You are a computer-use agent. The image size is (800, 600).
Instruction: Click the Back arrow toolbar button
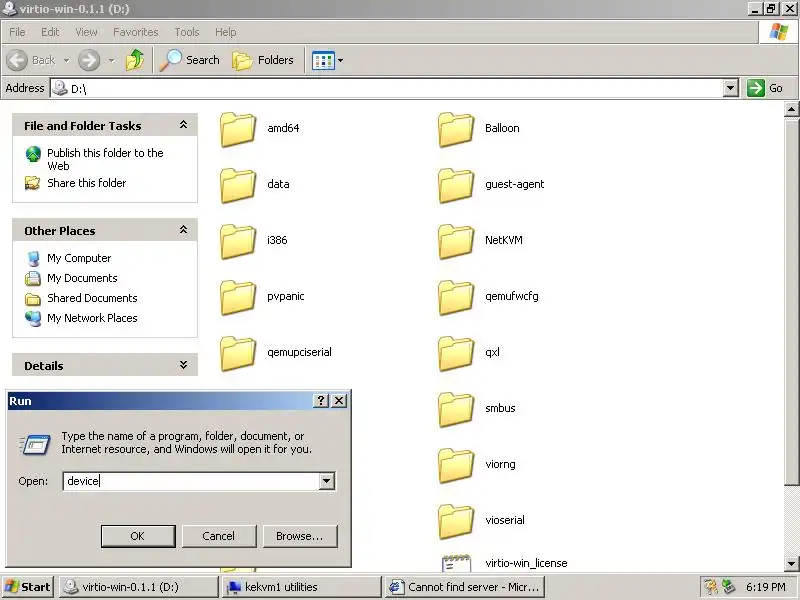pos(17,60)
